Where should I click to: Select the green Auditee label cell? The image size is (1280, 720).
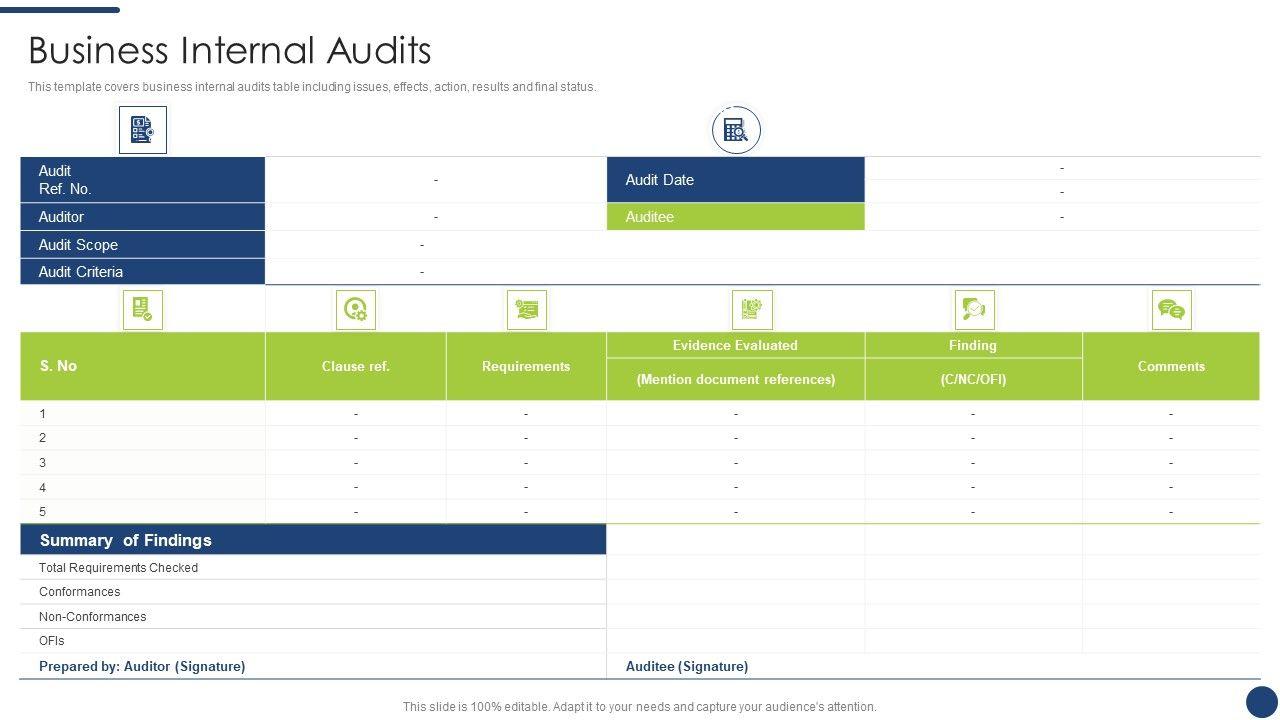pos(735,217)
